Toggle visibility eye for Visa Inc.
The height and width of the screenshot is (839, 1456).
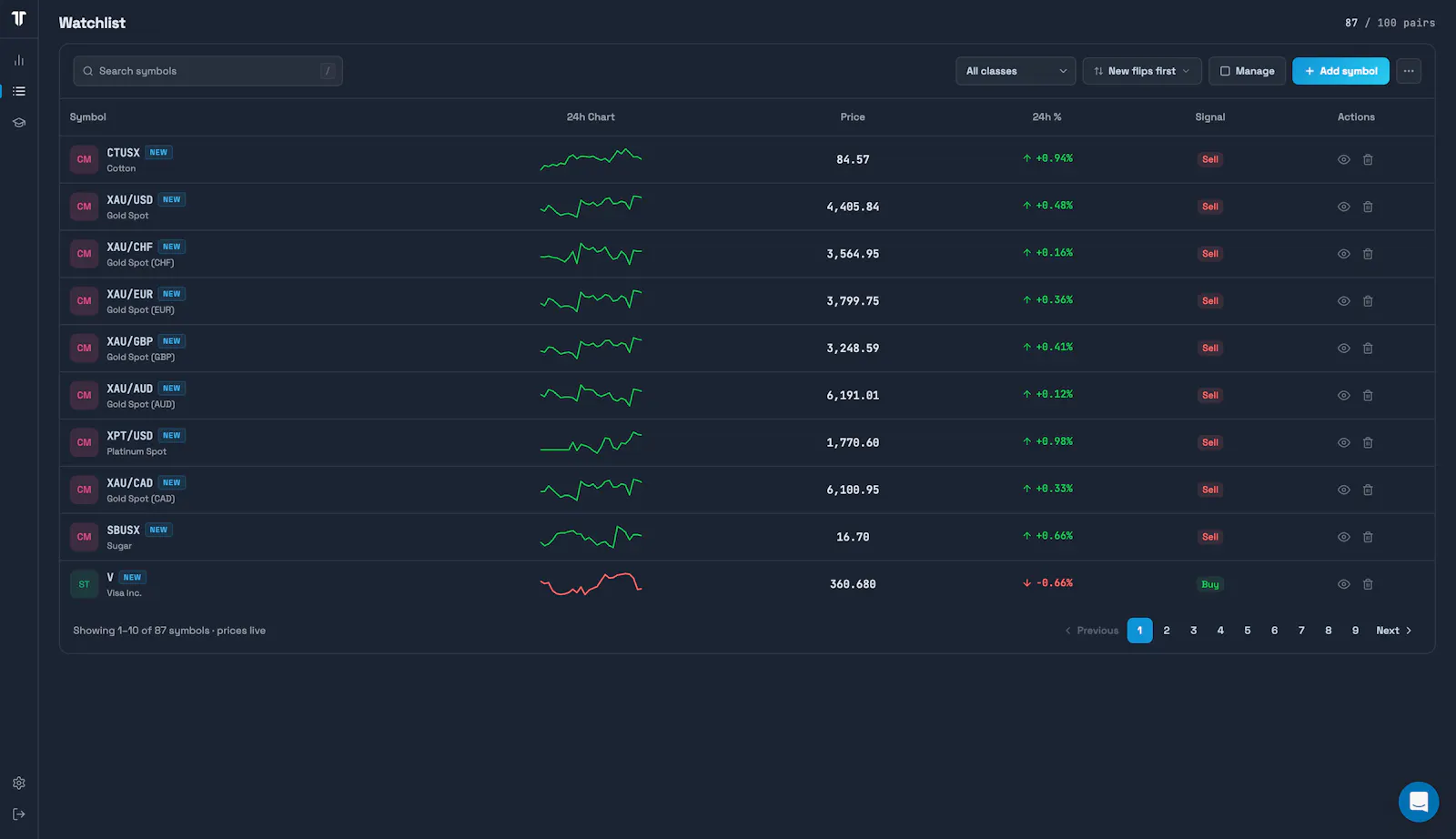pos(1343,584)
